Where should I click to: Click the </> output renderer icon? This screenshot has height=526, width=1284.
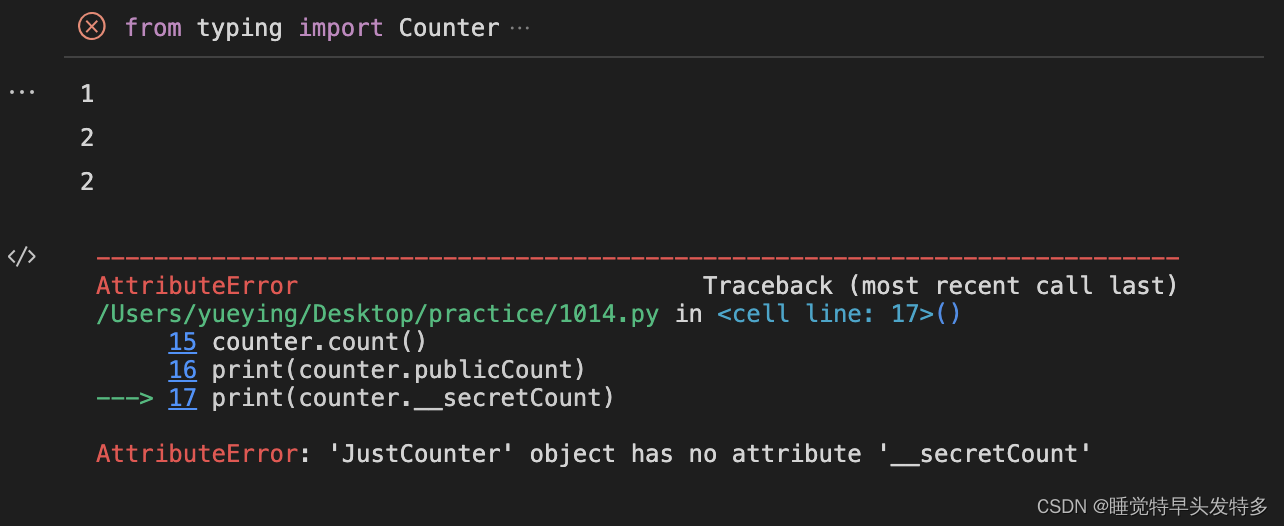(x=22, y=256)
